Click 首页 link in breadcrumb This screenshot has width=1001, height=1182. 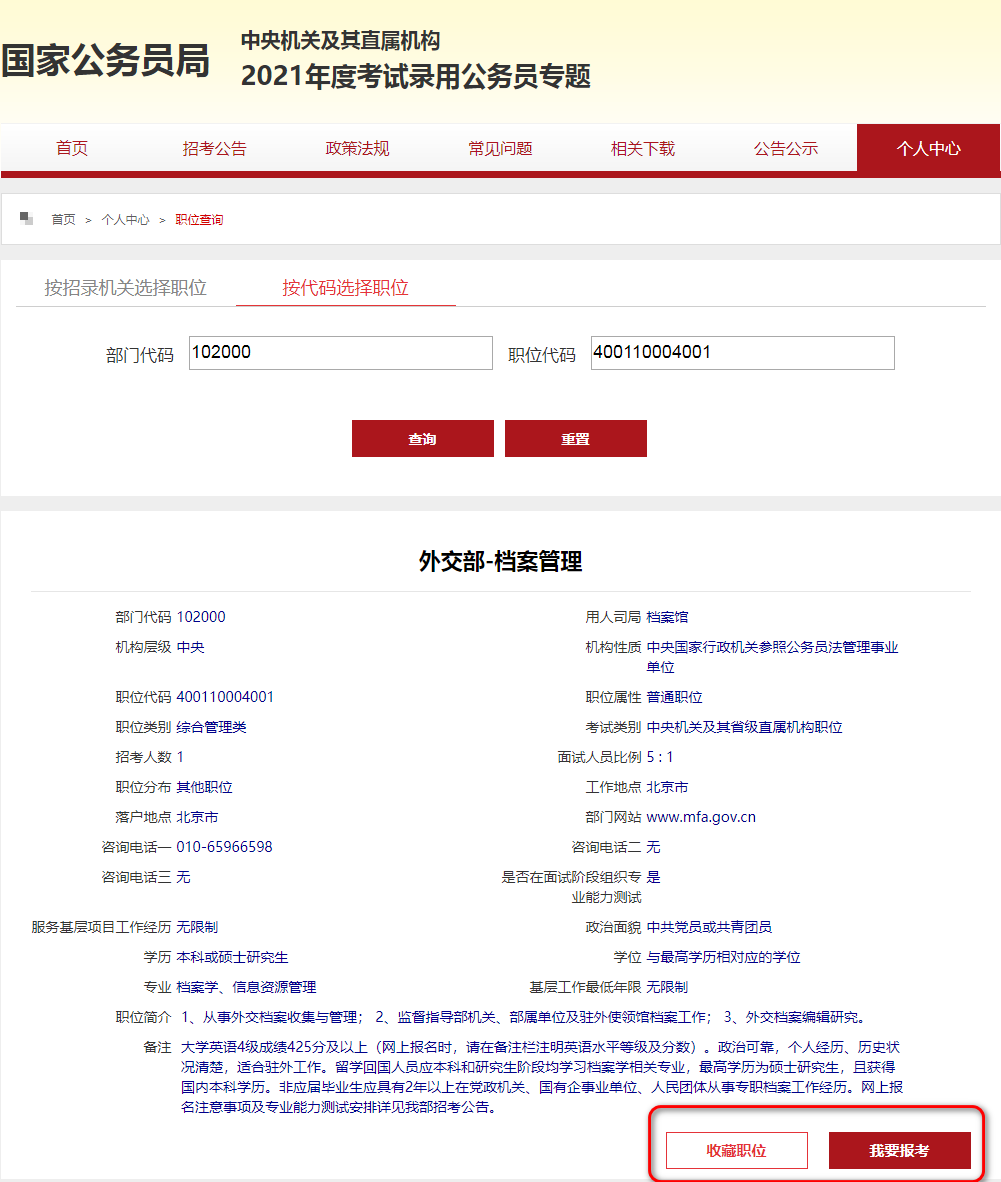click(x=64, y=220)
